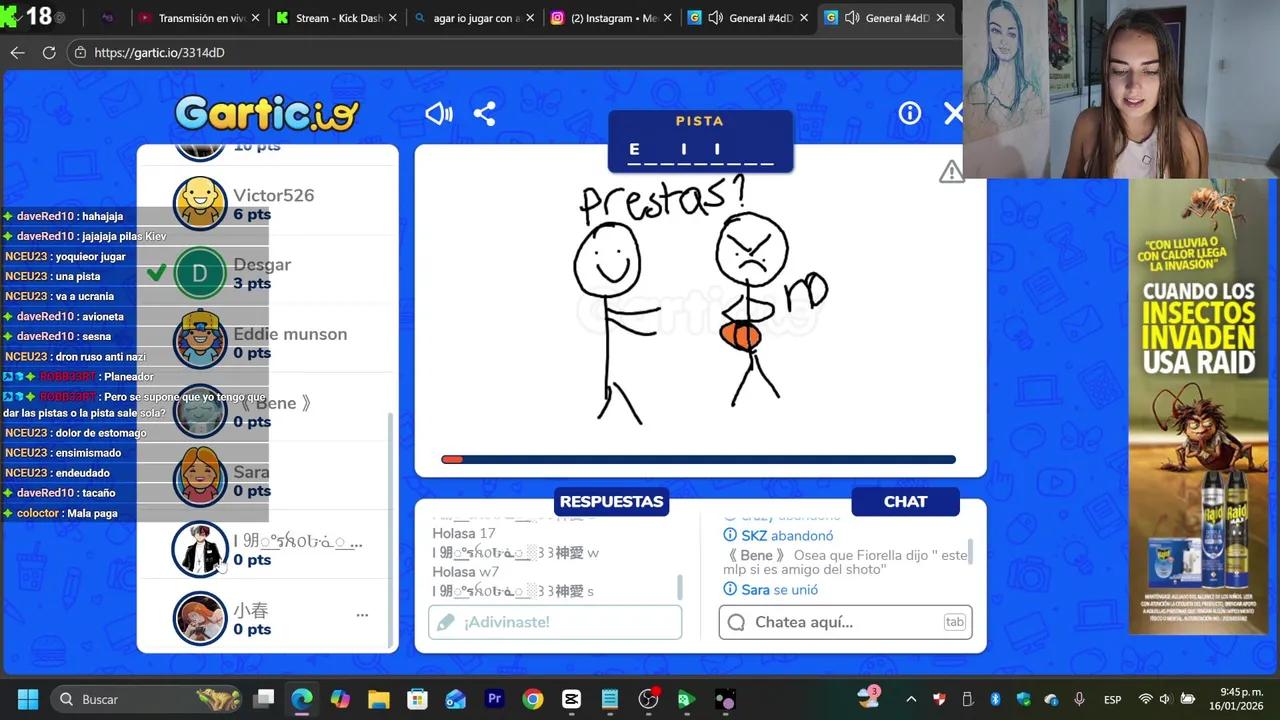Open the Notepad taskbar icon

pyautogui.click(x=609, y=699)
